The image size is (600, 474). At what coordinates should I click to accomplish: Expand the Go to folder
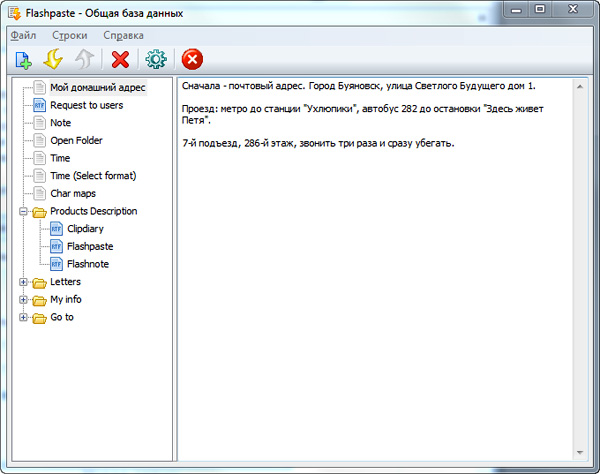tap(24, 318)
